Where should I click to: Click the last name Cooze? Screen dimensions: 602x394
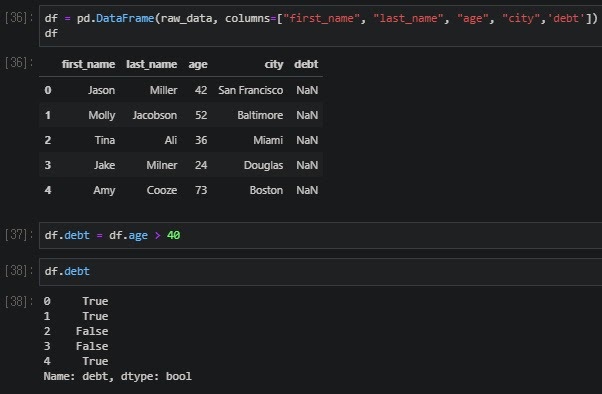(162, 190)
